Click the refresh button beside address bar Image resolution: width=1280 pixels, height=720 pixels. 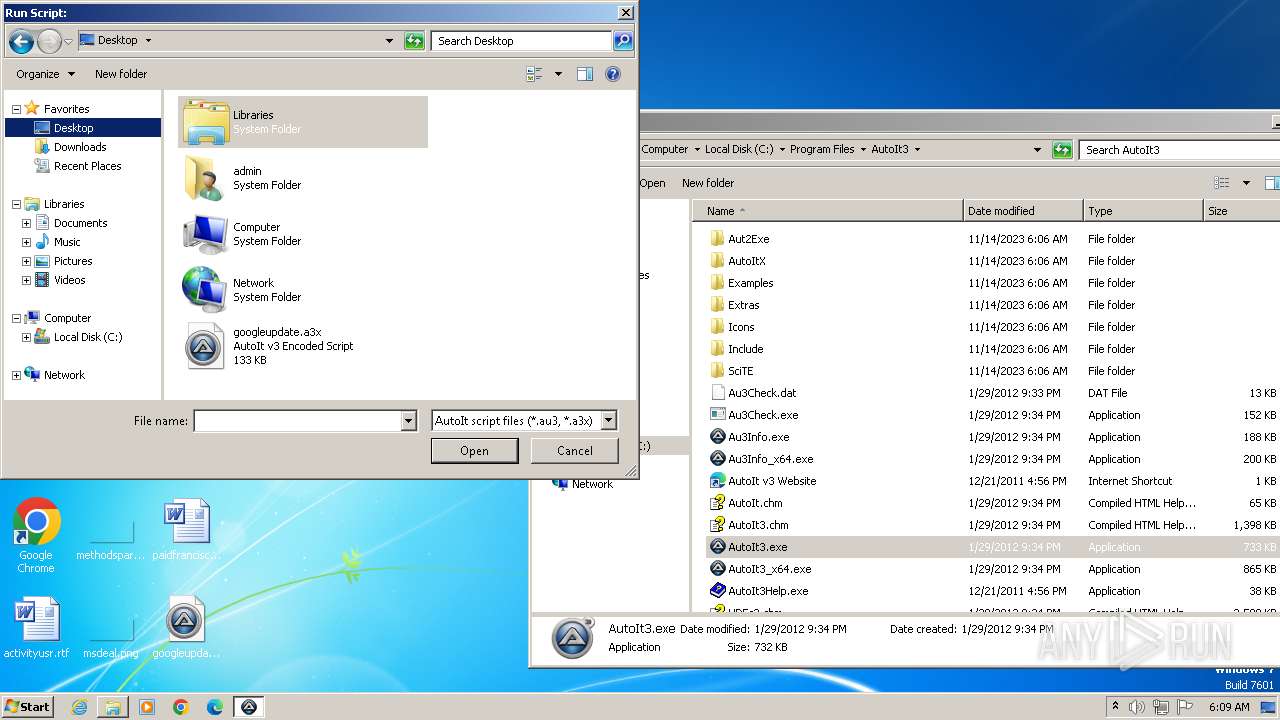click(x=414, y=41)
